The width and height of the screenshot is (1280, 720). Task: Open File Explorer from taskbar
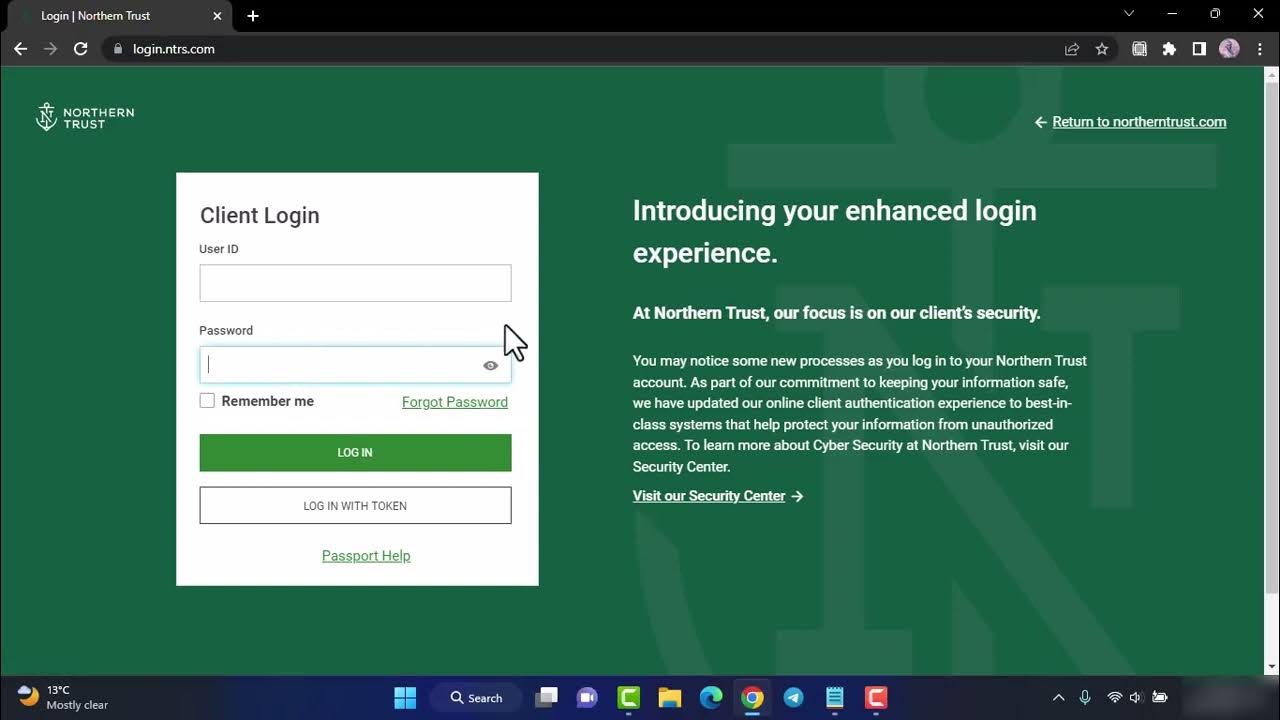coord(670,698)
